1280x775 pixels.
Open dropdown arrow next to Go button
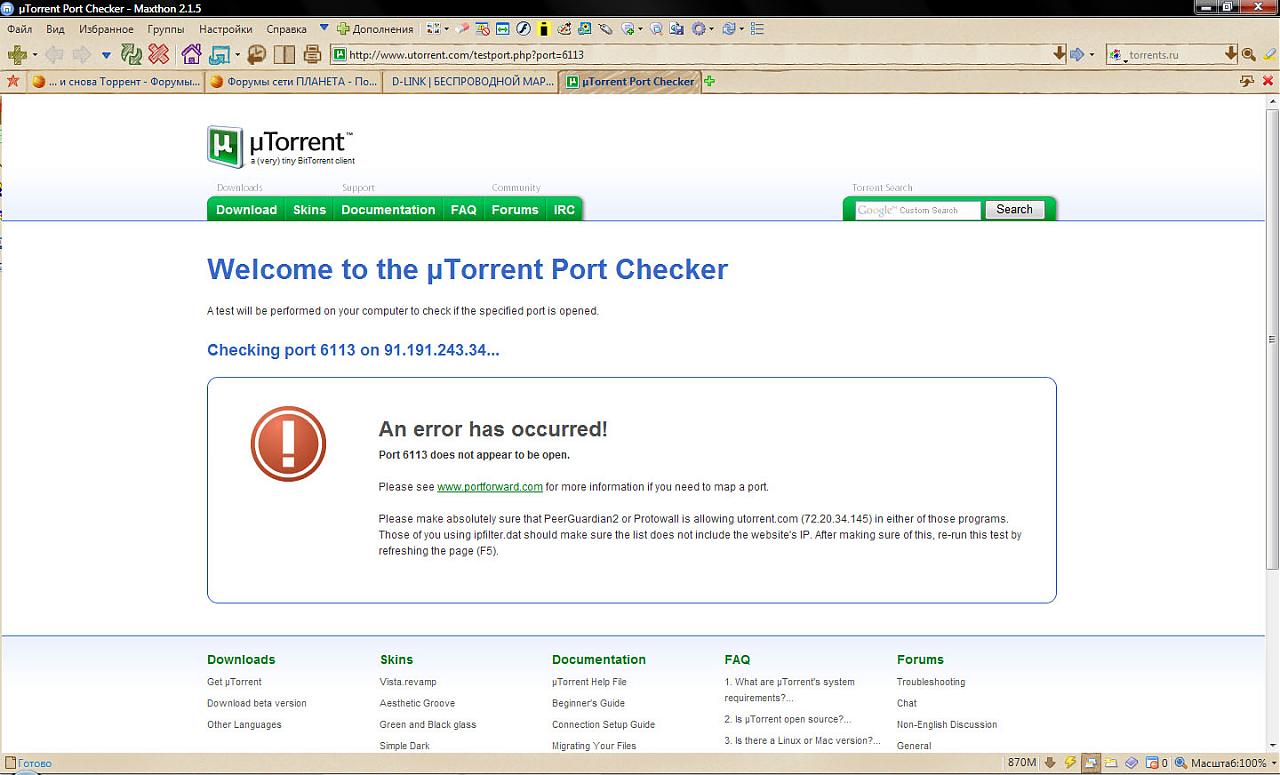point(1092,55)
